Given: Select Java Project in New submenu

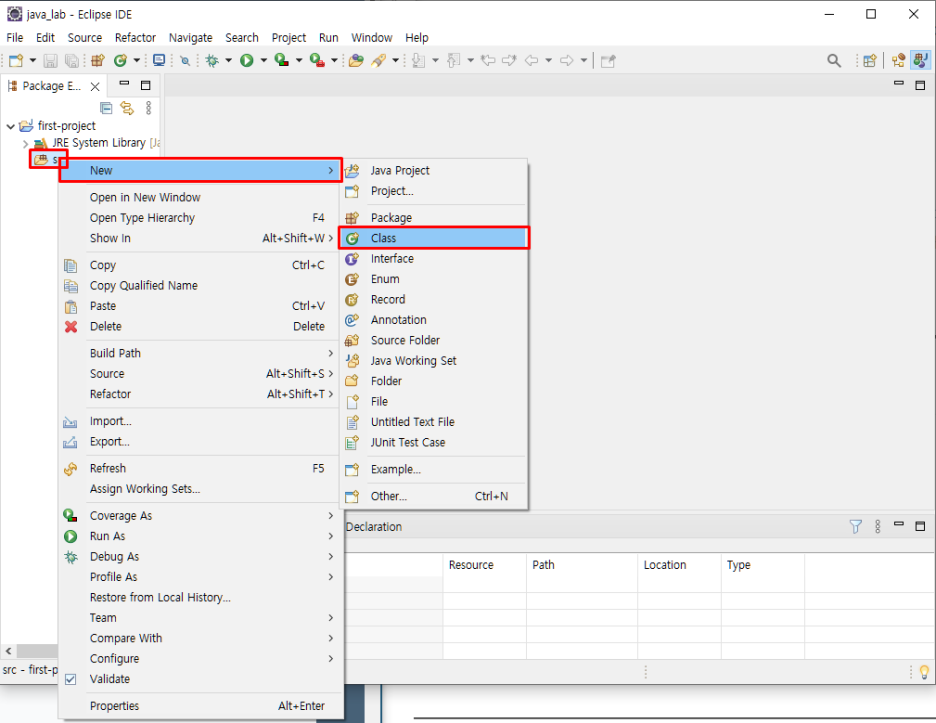Looking at the screenshot, I should pos(434,170).
